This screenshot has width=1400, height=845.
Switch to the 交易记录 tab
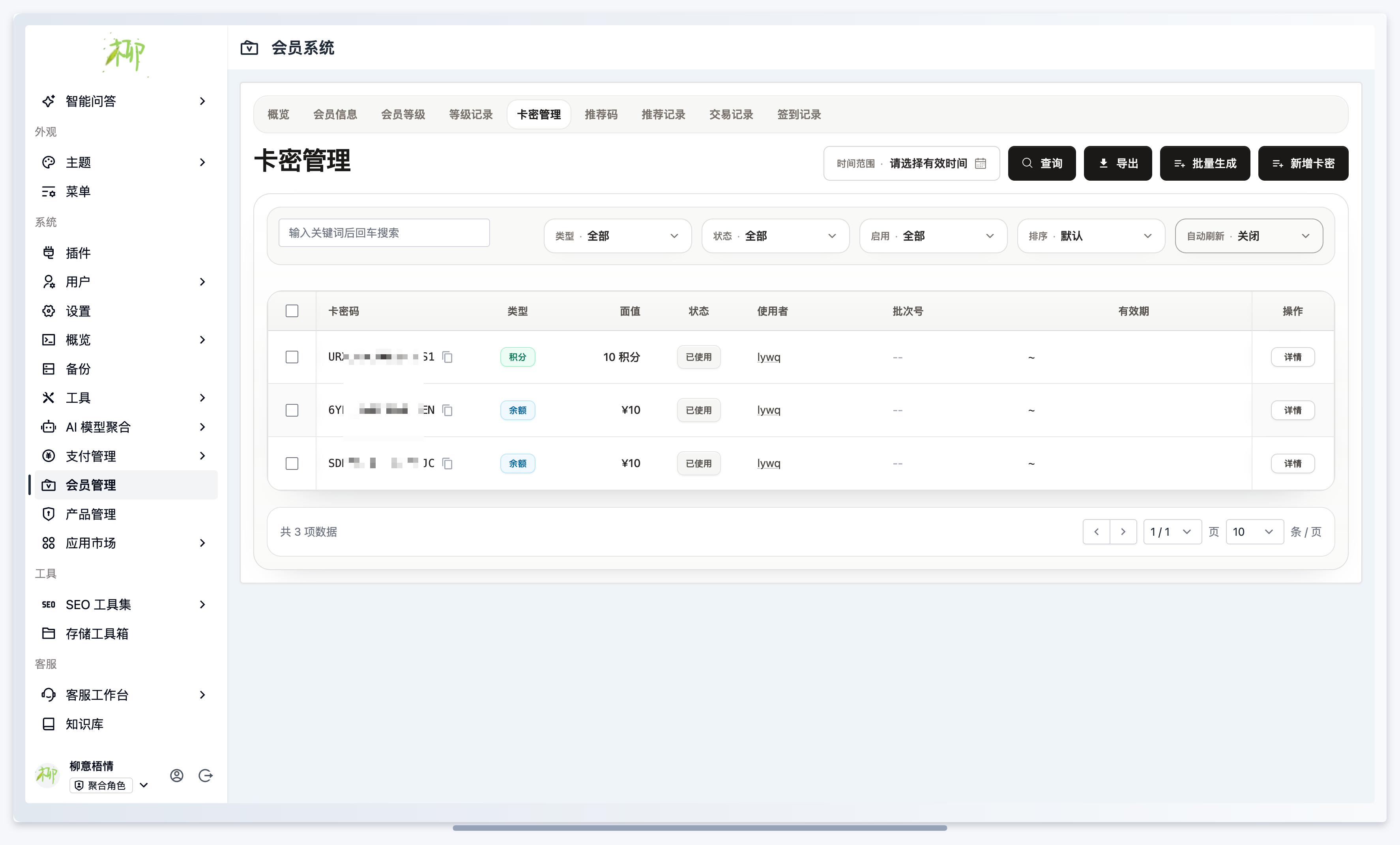coord(731,114)
